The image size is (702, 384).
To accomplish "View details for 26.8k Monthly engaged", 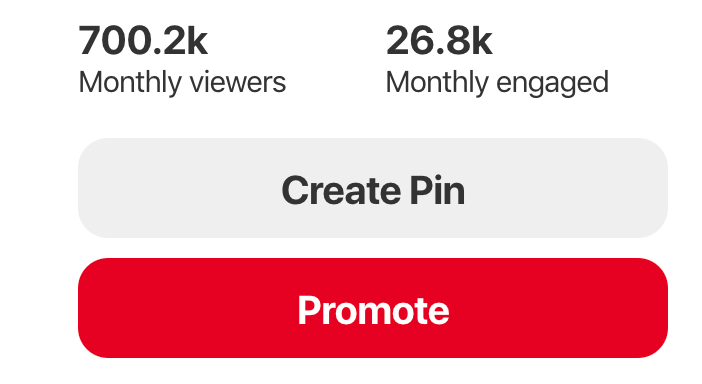I will [497, 60].
